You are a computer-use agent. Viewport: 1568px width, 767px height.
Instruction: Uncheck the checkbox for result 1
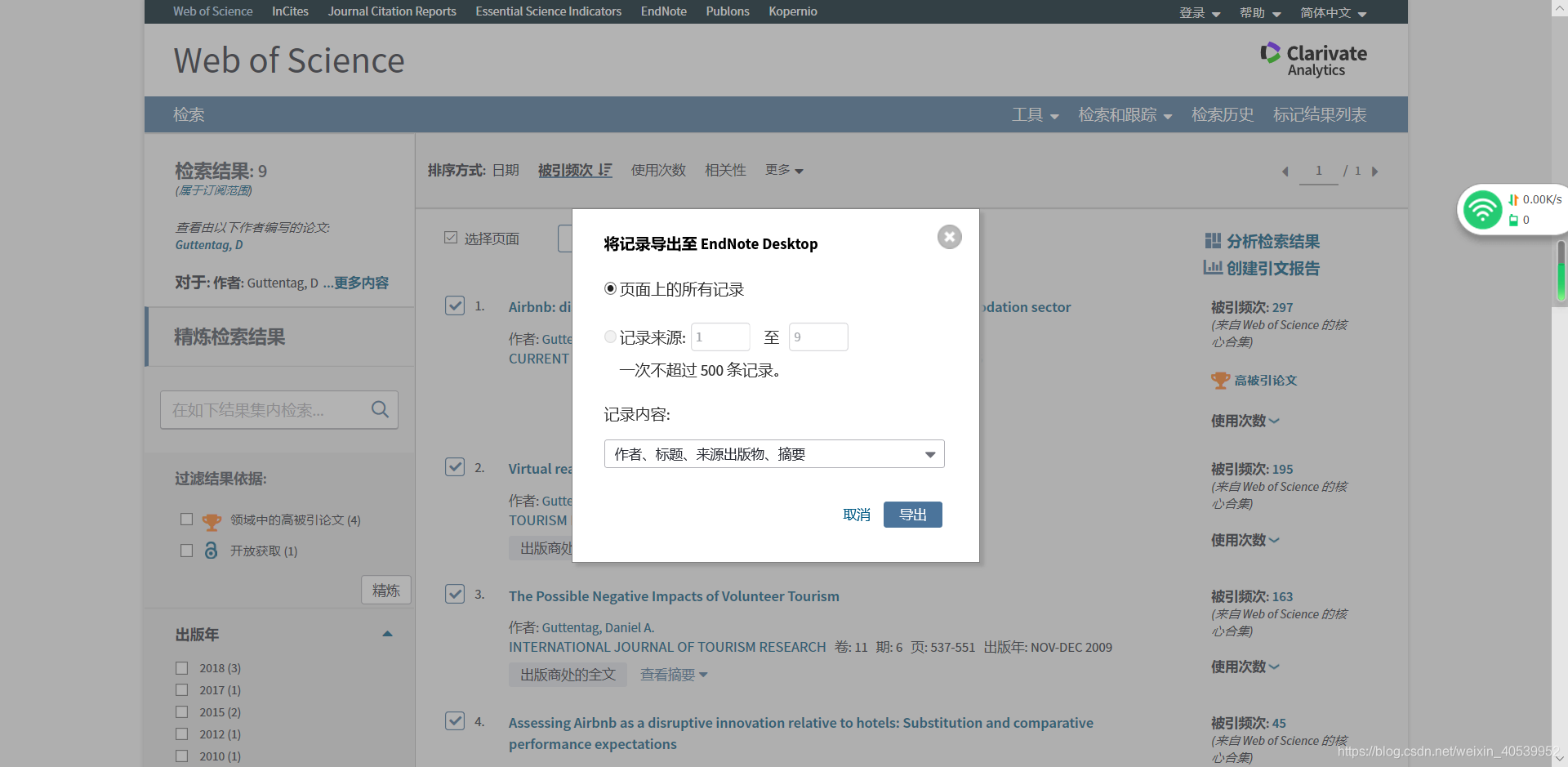click(x=455, y=305)
